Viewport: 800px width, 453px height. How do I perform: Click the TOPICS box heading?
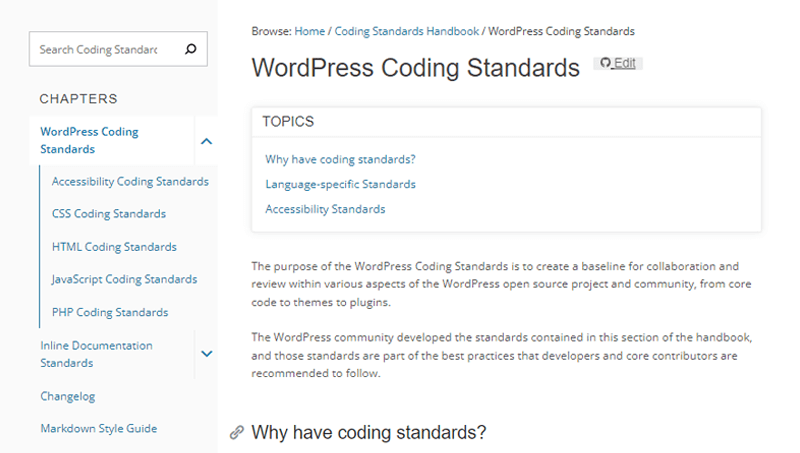tap(288, 121)
